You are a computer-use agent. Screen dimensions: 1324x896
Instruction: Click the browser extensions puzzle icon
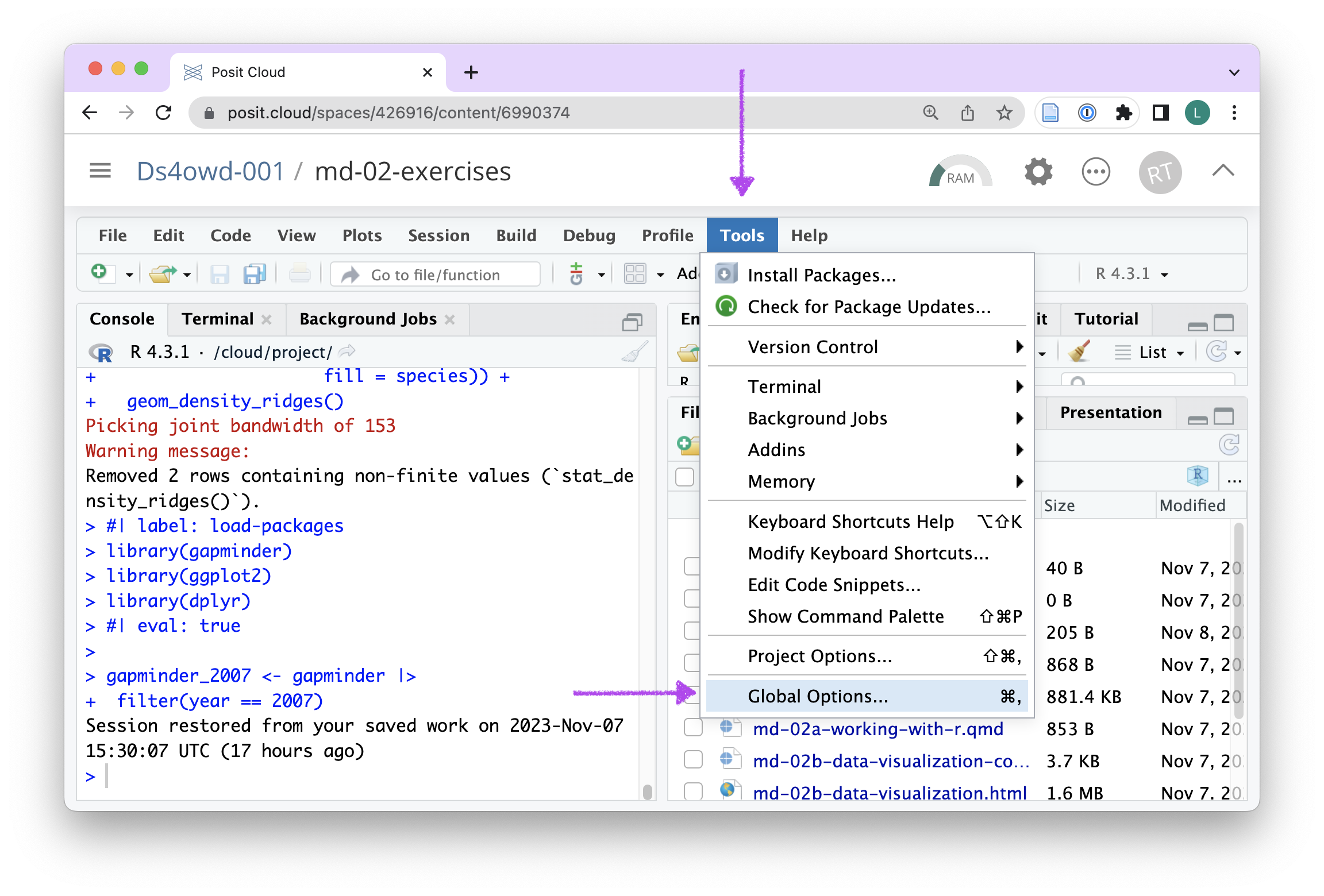[x=1123, y=113]
